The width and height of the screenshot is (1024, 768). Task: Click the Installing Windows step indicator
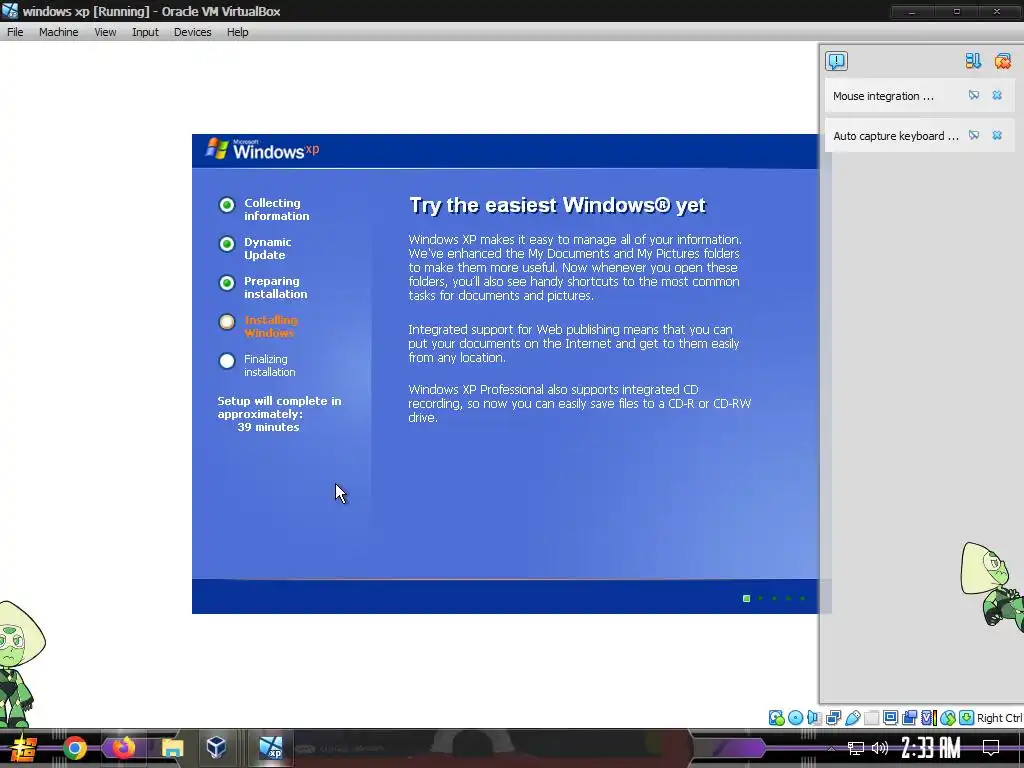point(227,322)
